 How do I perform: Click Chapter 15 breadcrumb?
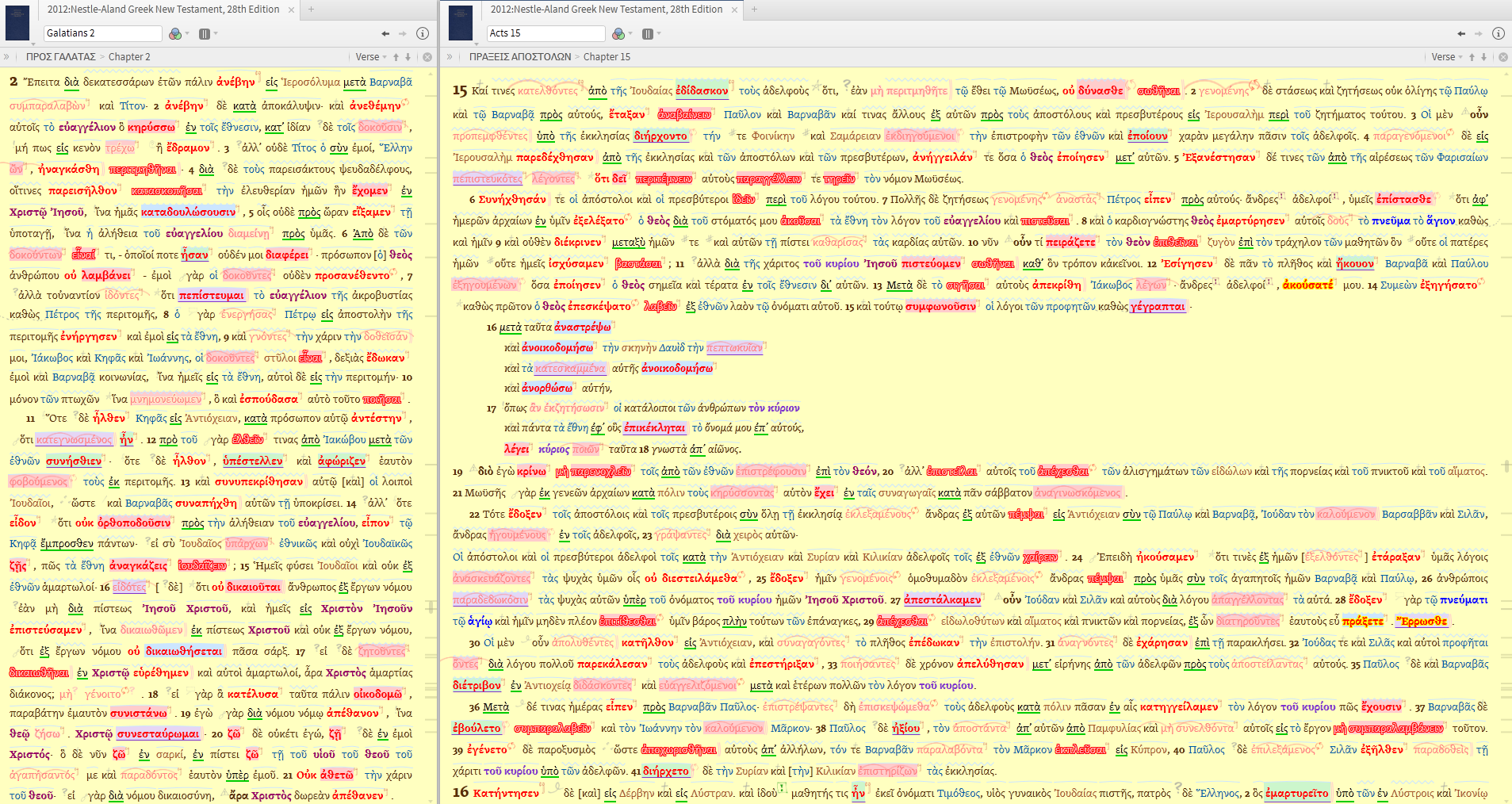[607, 57]
